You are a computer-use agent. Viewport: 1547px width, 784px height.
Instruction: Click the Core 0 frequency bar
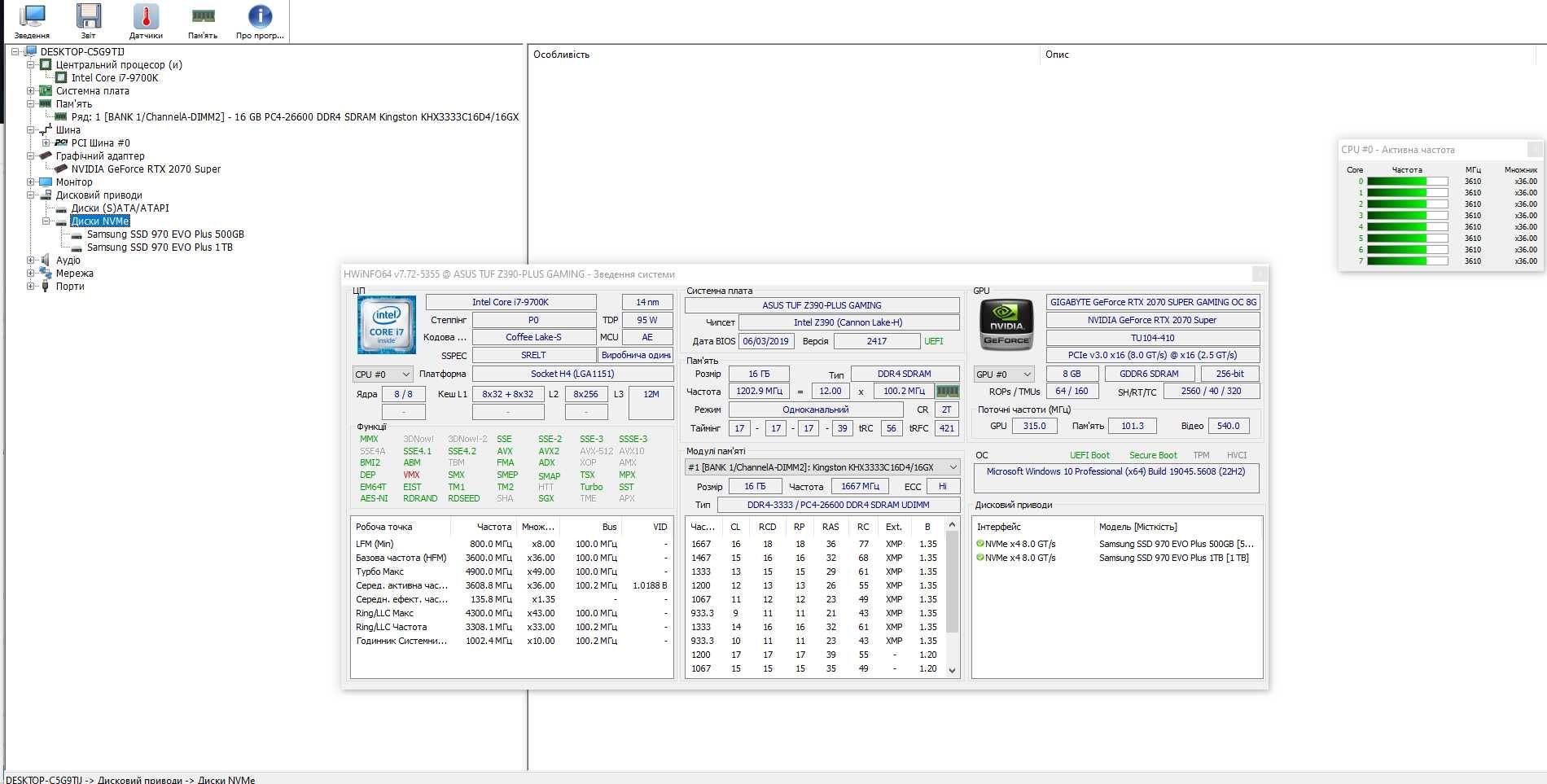1407,182
